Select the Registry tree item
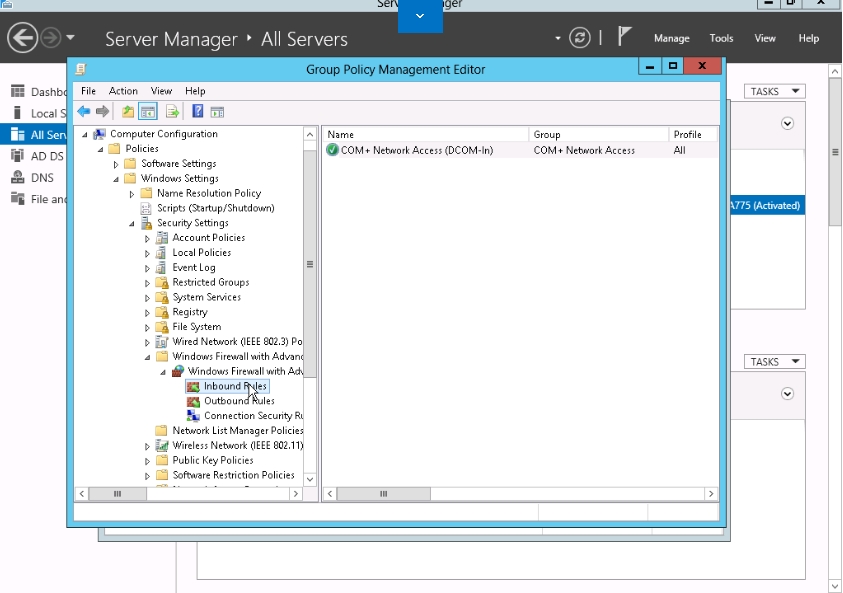The height and width of the screenshot is (593, 843). pos(190,312)
